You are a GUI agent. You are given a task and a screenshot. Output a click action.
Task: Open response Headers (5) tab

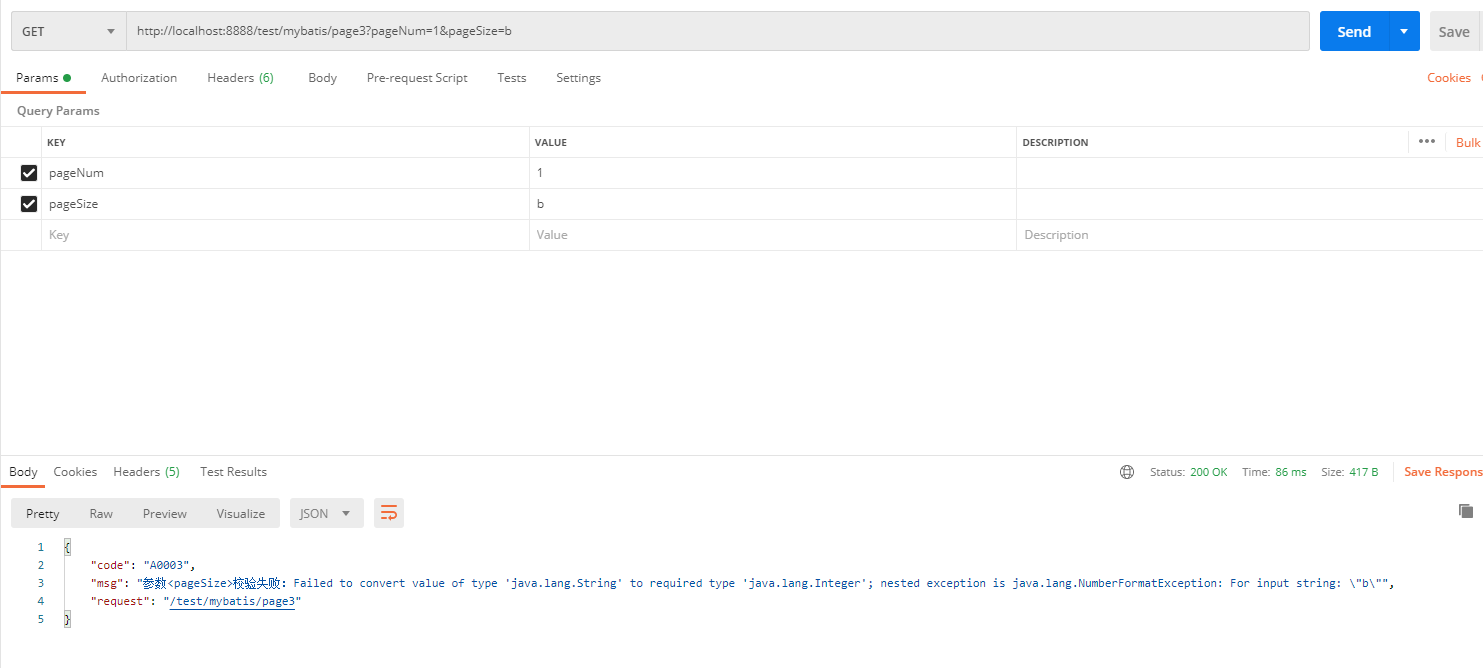[146, 472]
